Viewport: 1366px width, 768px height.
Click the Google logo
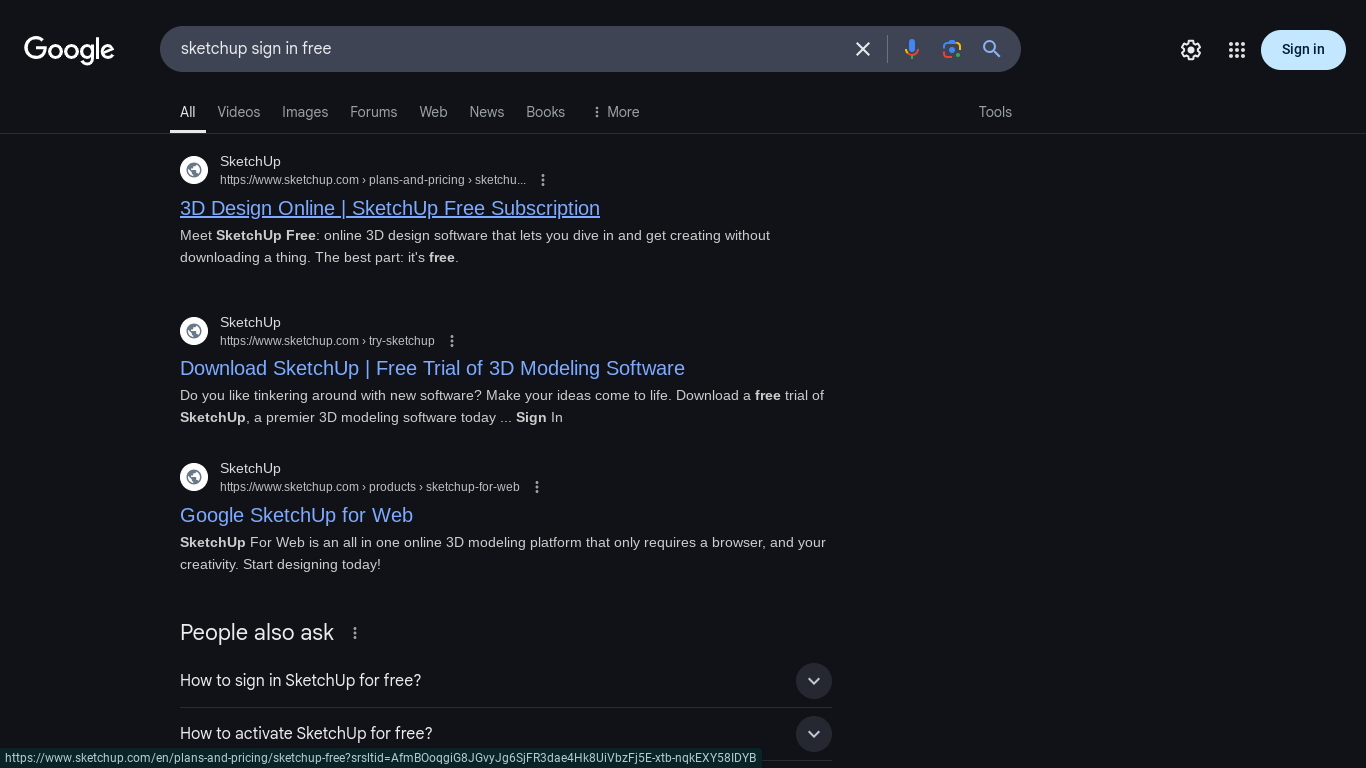click(x=69, y=49)
